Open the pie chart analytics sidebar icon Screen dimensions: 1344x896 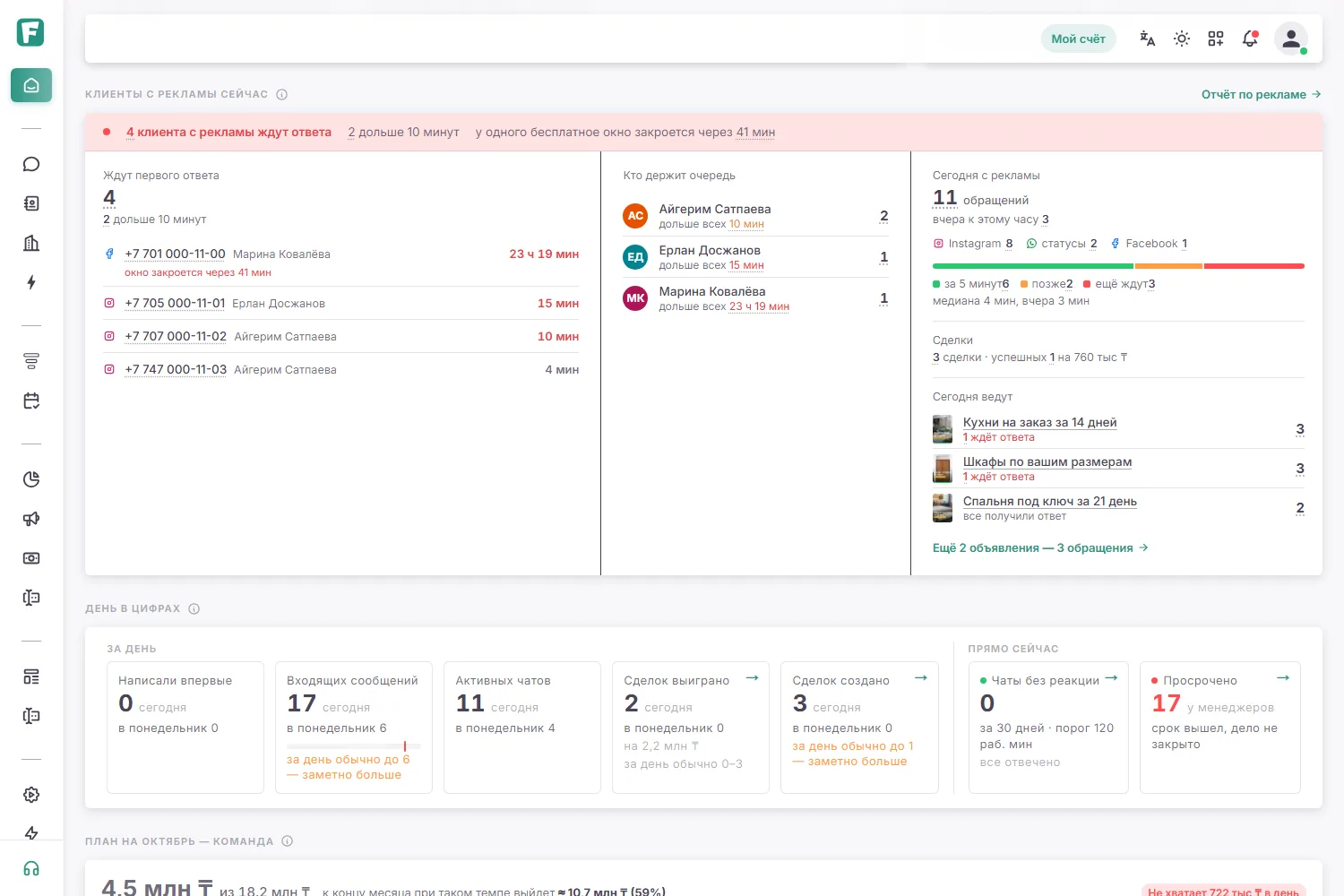click(x=31, y=479)
